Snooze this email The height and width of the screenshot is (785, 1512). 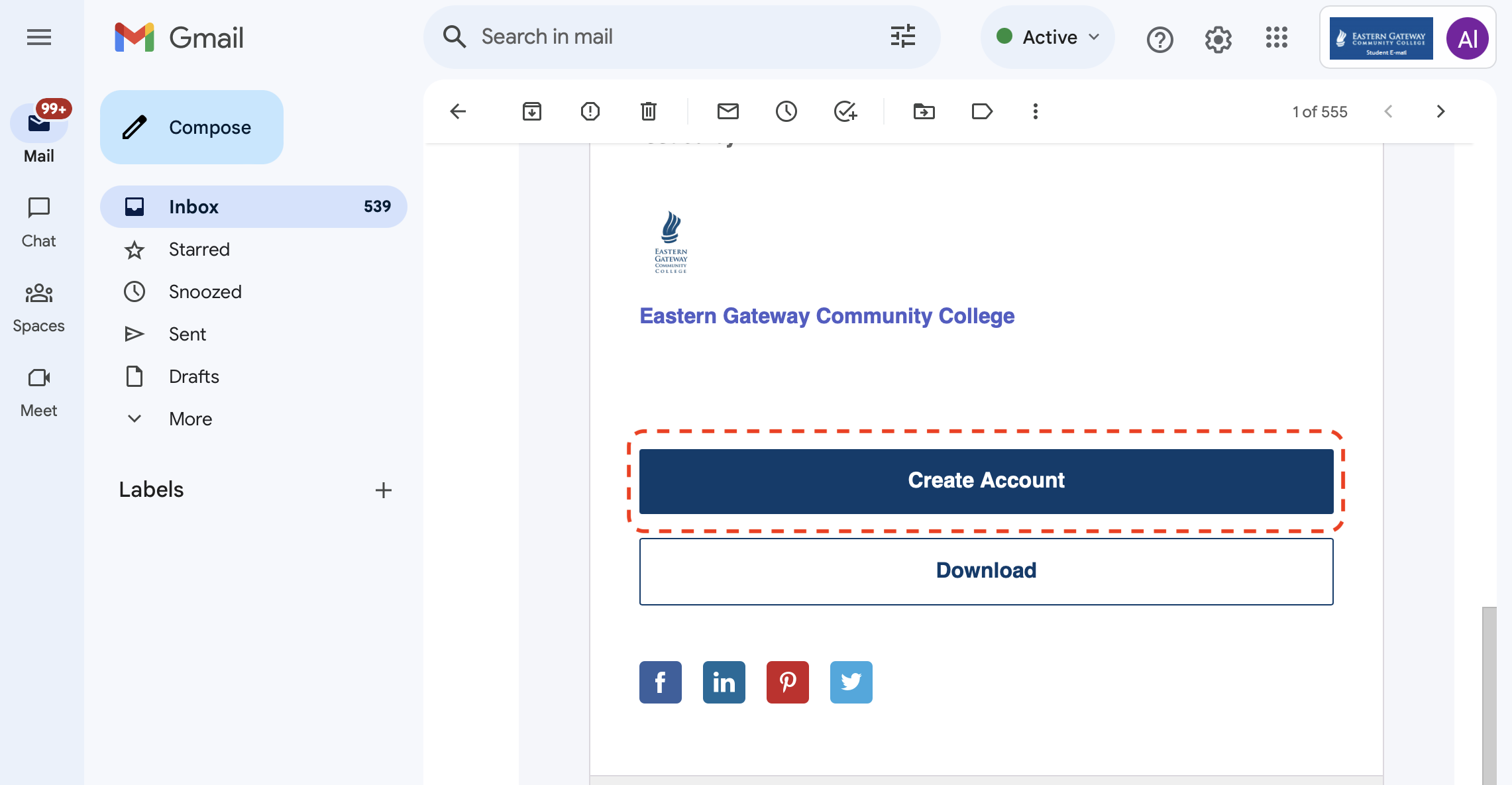pyautogui.click(x=786, y=111)
